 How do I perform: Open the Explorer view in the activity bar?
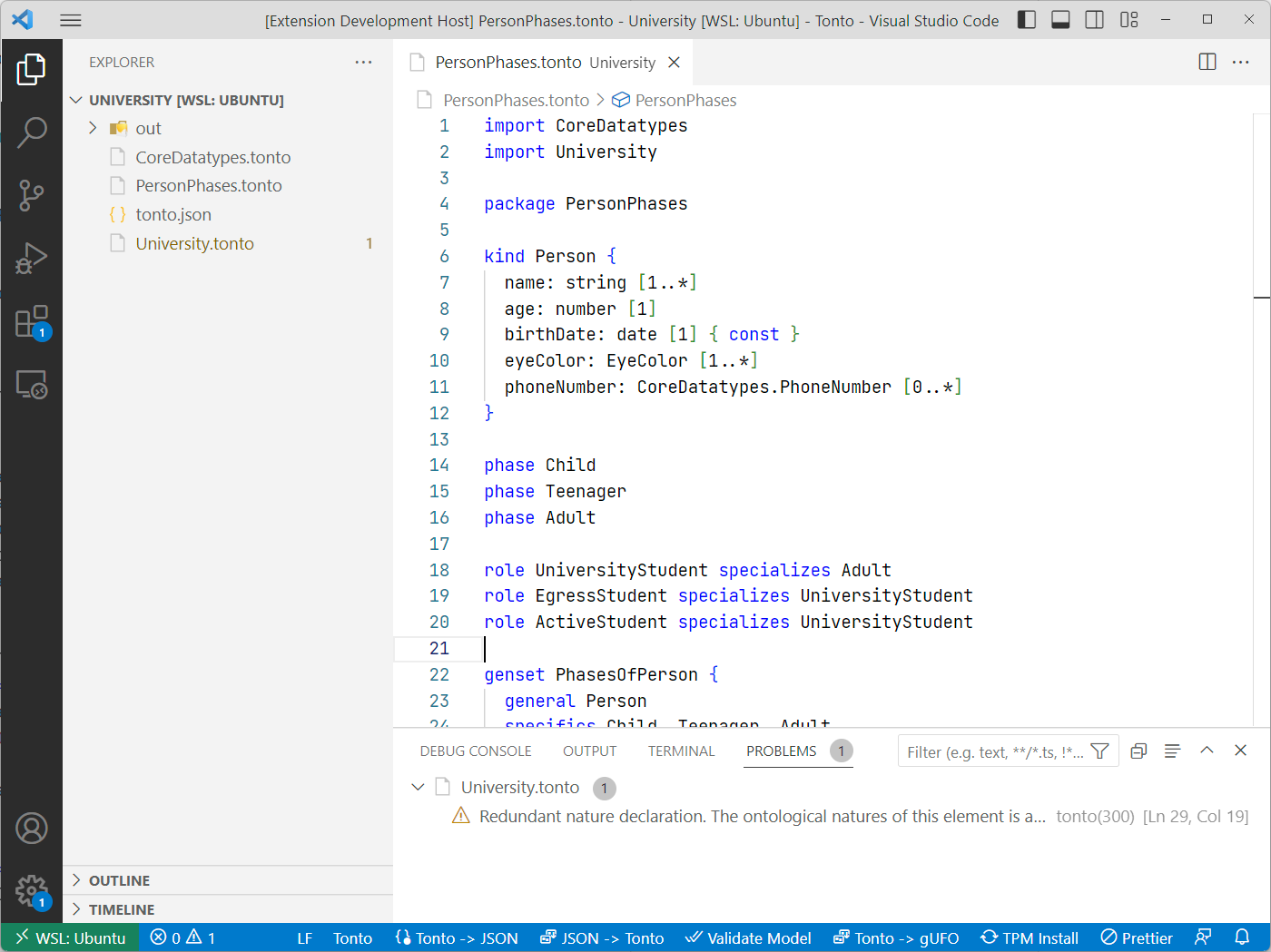(x=31, y=69)
